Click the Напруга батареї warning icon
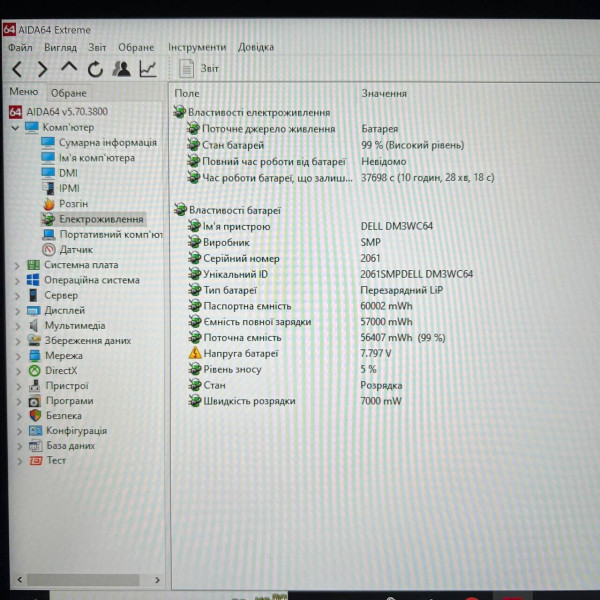 195,353
